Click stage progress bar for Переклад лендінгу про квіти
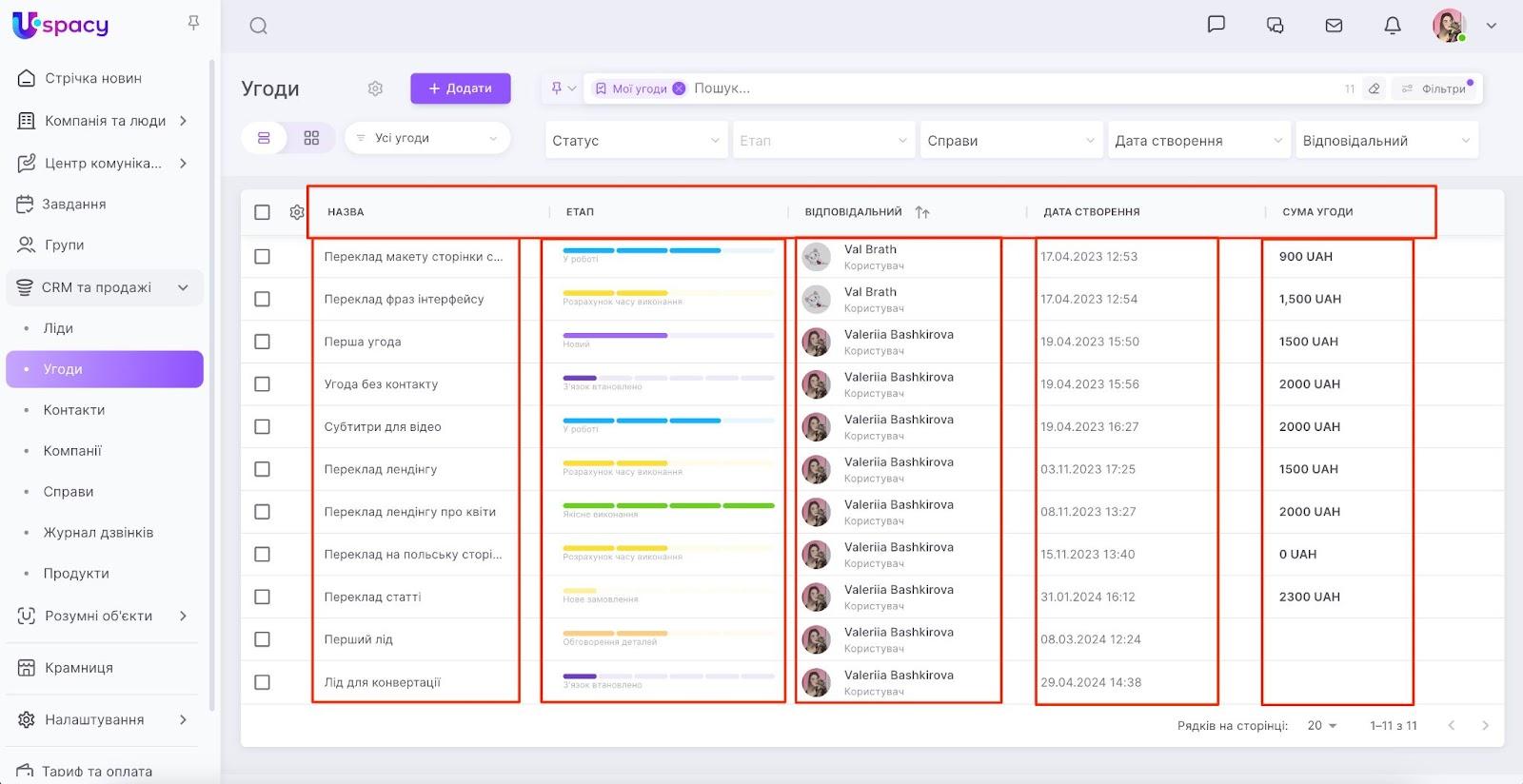 pos(668,505)
